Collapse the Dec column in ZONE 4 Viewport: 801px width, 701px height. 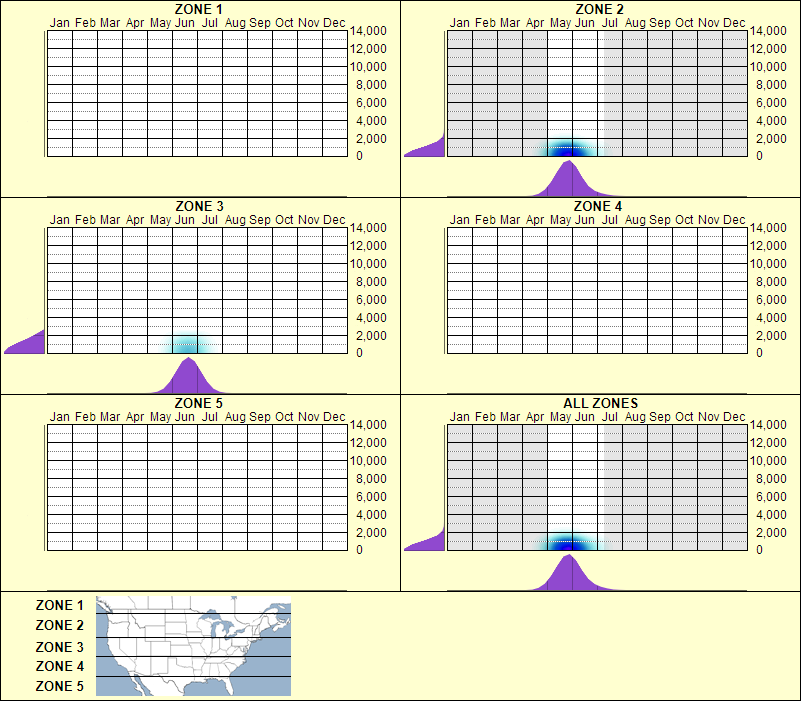733,218
